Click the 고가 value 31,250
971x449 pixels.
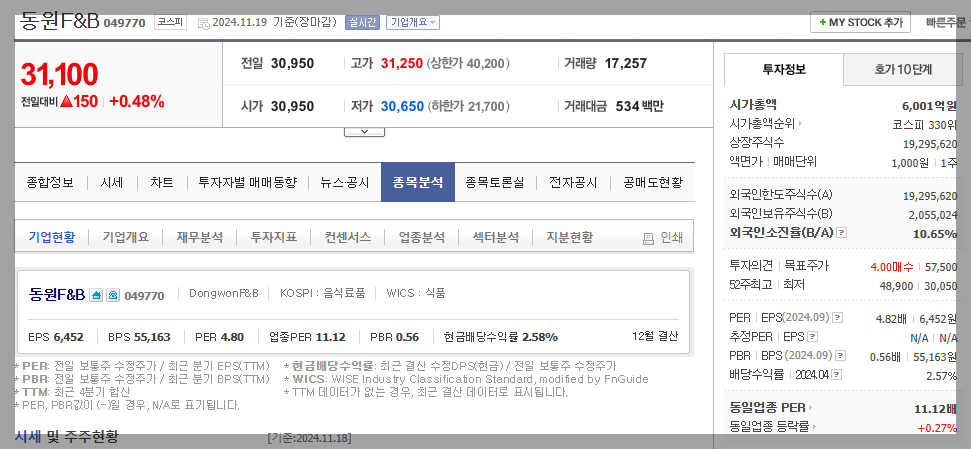click(402, 63)
